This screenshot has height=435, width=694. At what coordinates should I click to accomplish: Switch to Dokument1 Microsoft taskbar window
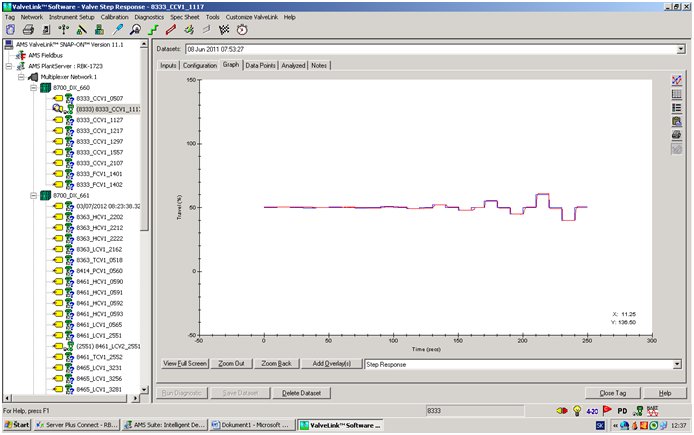pyautogui.click(x=251, y=425)
